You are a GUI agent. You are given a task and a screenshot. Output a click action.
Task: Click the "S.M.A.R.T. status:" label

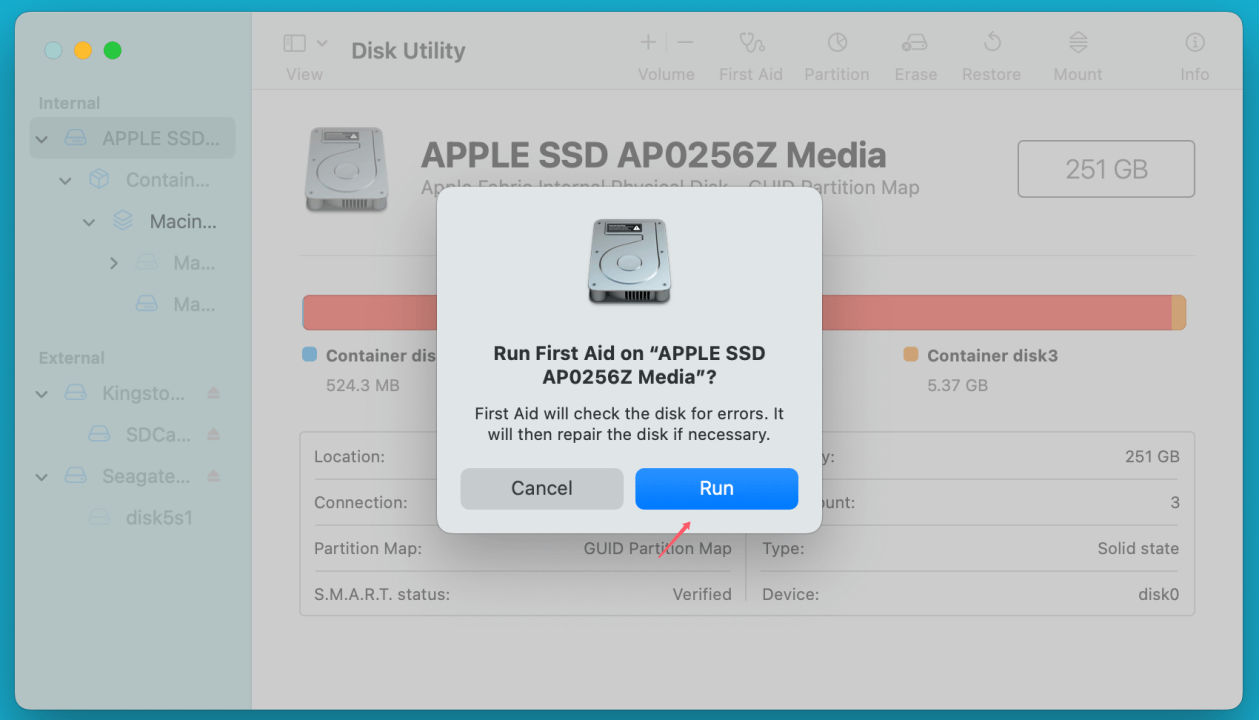click(382, 595)
